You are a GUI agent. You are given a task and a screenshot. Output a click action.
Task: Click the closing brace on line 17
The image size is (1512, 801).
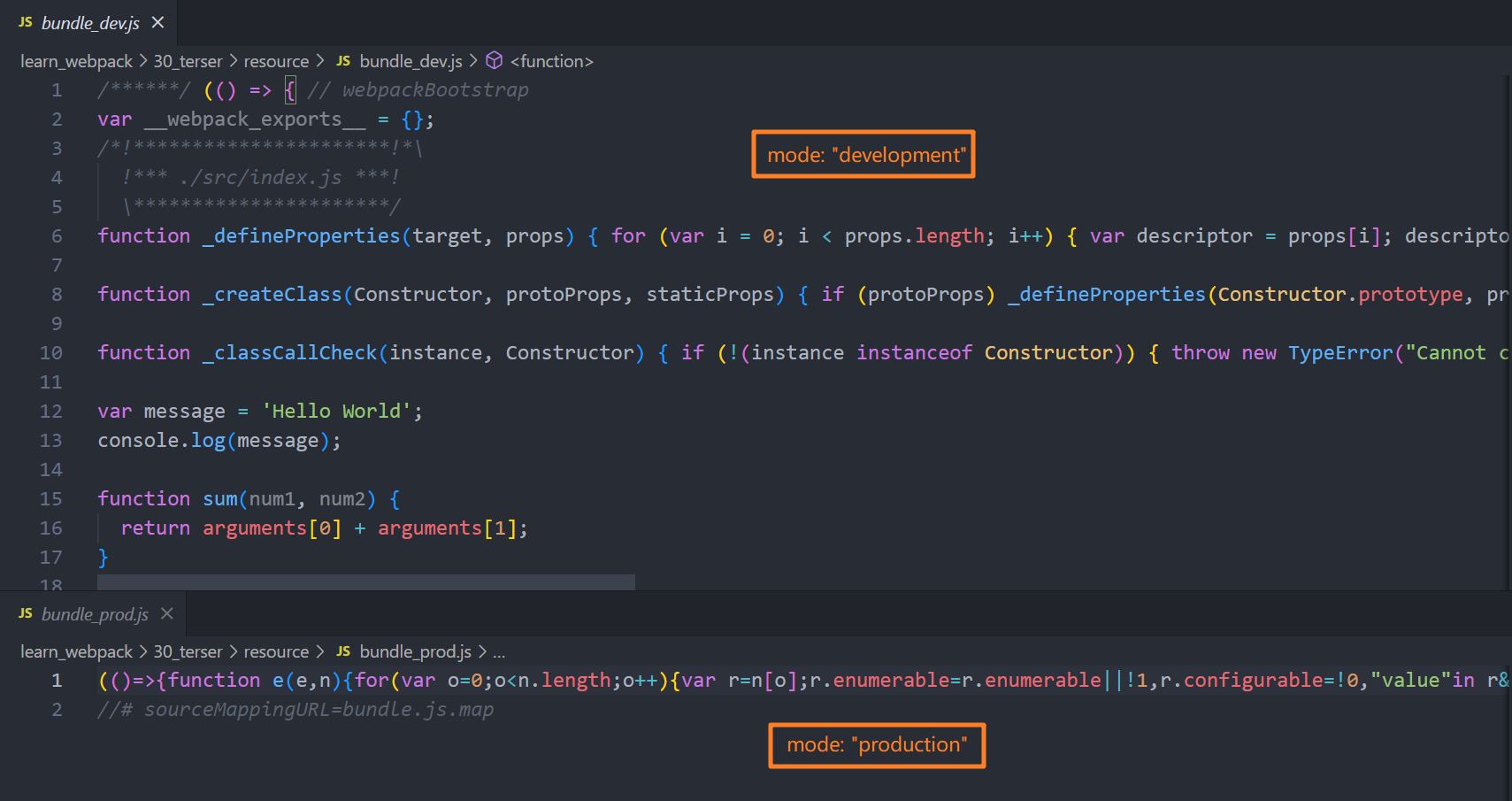point(104,558)
